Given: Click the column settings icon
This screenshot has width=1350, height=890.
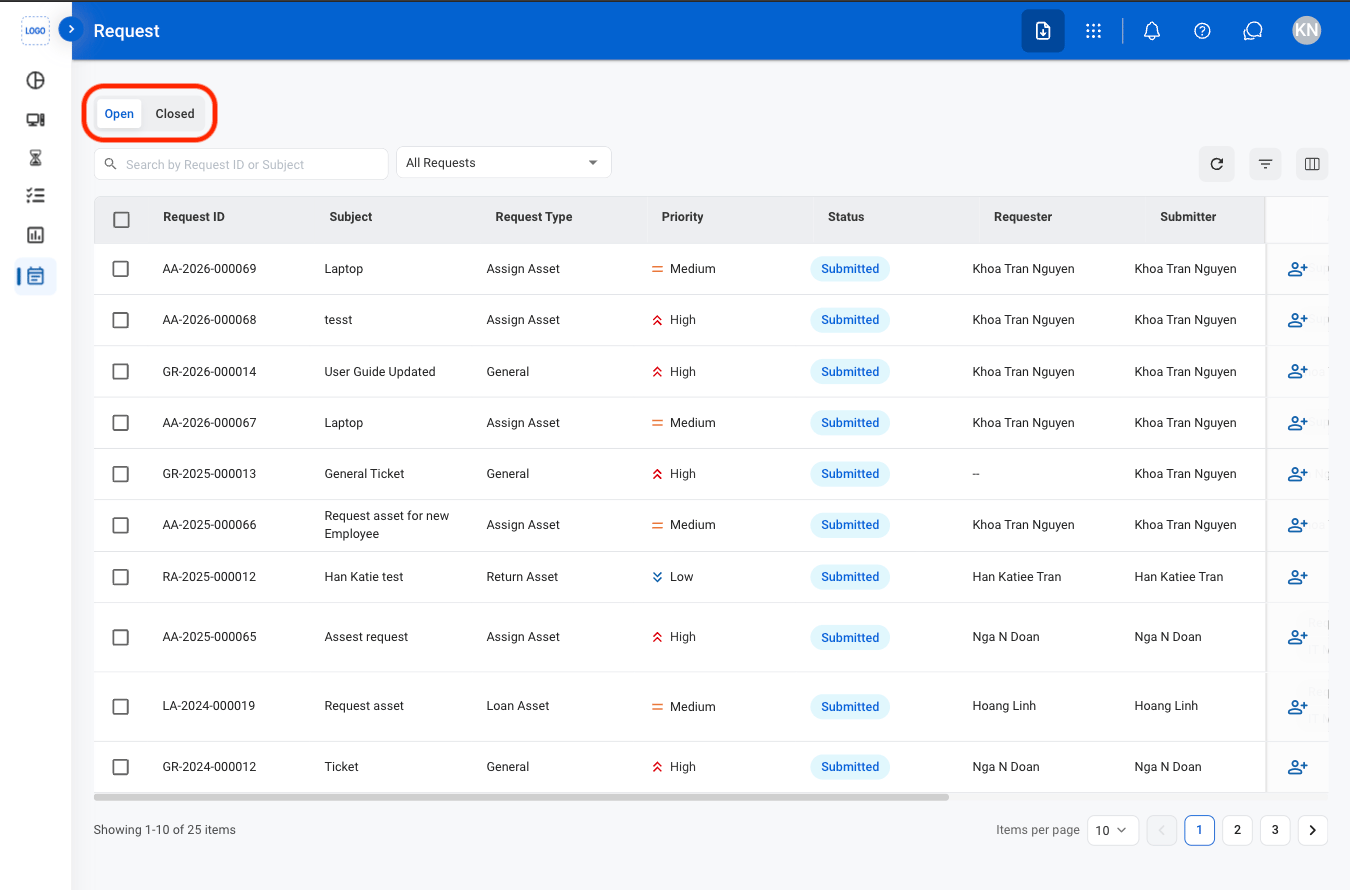Looking at the screenshot, I should [1313, 164].
